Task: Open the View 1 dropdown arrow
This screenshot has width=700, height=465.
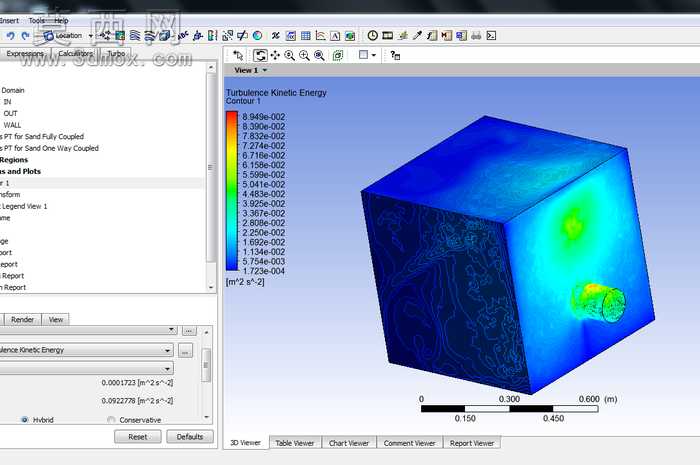Action: point(265,71)
